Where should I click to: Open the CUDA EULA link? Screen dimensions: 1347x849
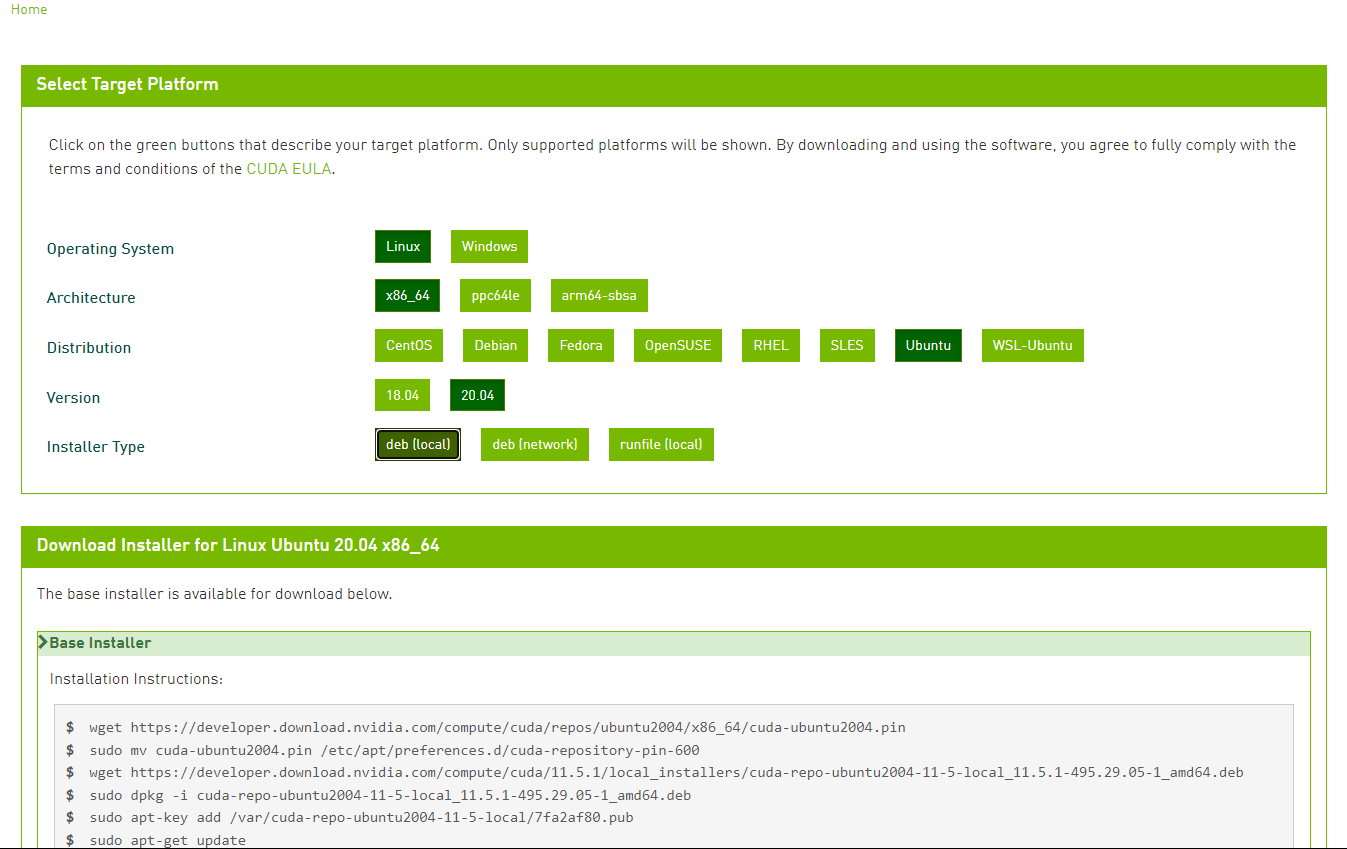(289, 169)
